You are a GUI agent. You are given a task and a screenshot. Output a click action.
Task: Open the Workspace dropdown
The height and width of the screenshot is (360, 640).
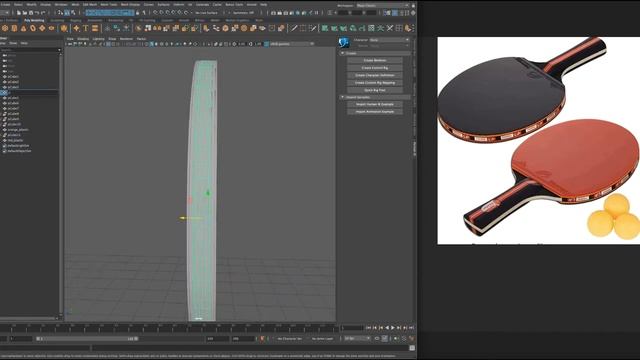pyautogui.click(x=382, y=5)
